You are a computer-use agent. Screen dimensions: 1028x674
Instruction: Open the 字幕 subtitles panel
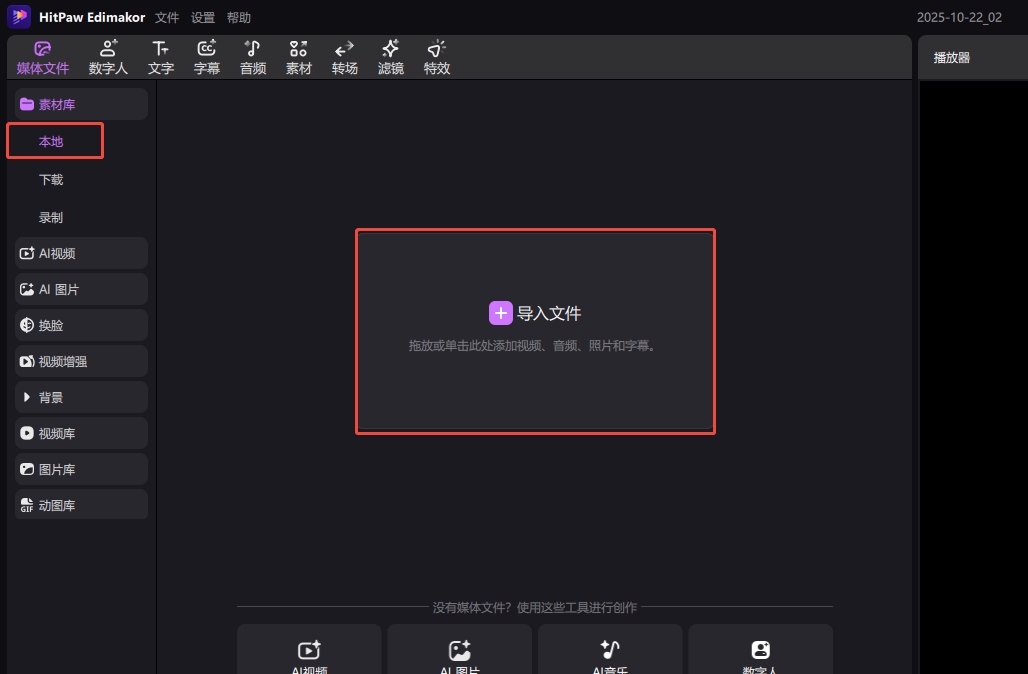[x=207, y=57]
